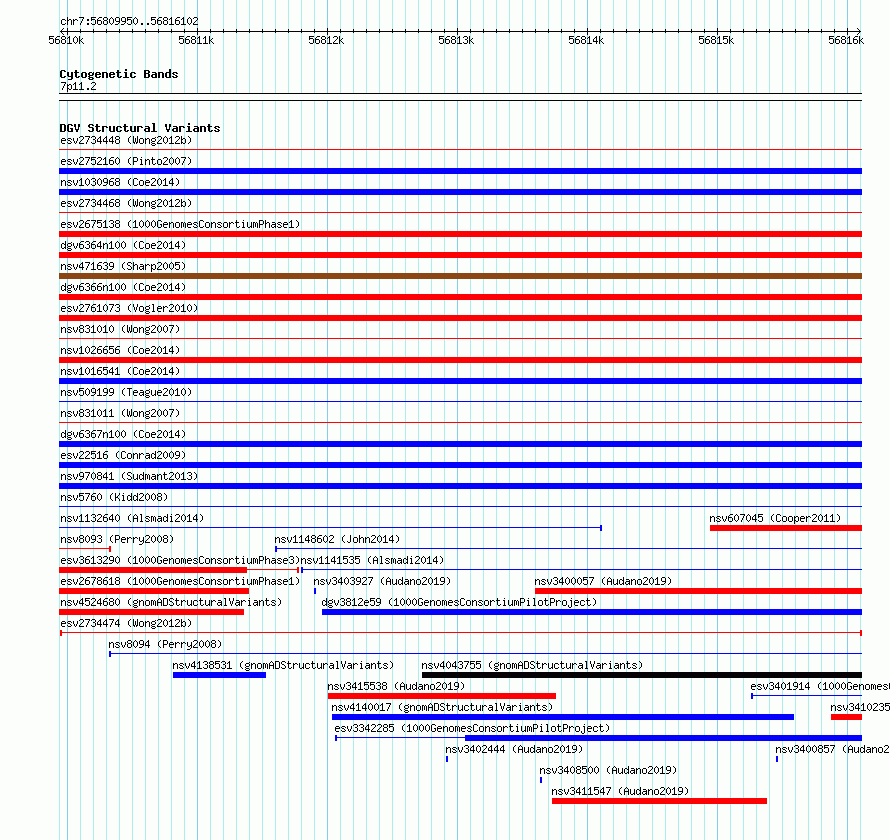Select the nsv5760 (Kidd2008) label
This screenshot has height=840, width=890.
coord(114,497)
